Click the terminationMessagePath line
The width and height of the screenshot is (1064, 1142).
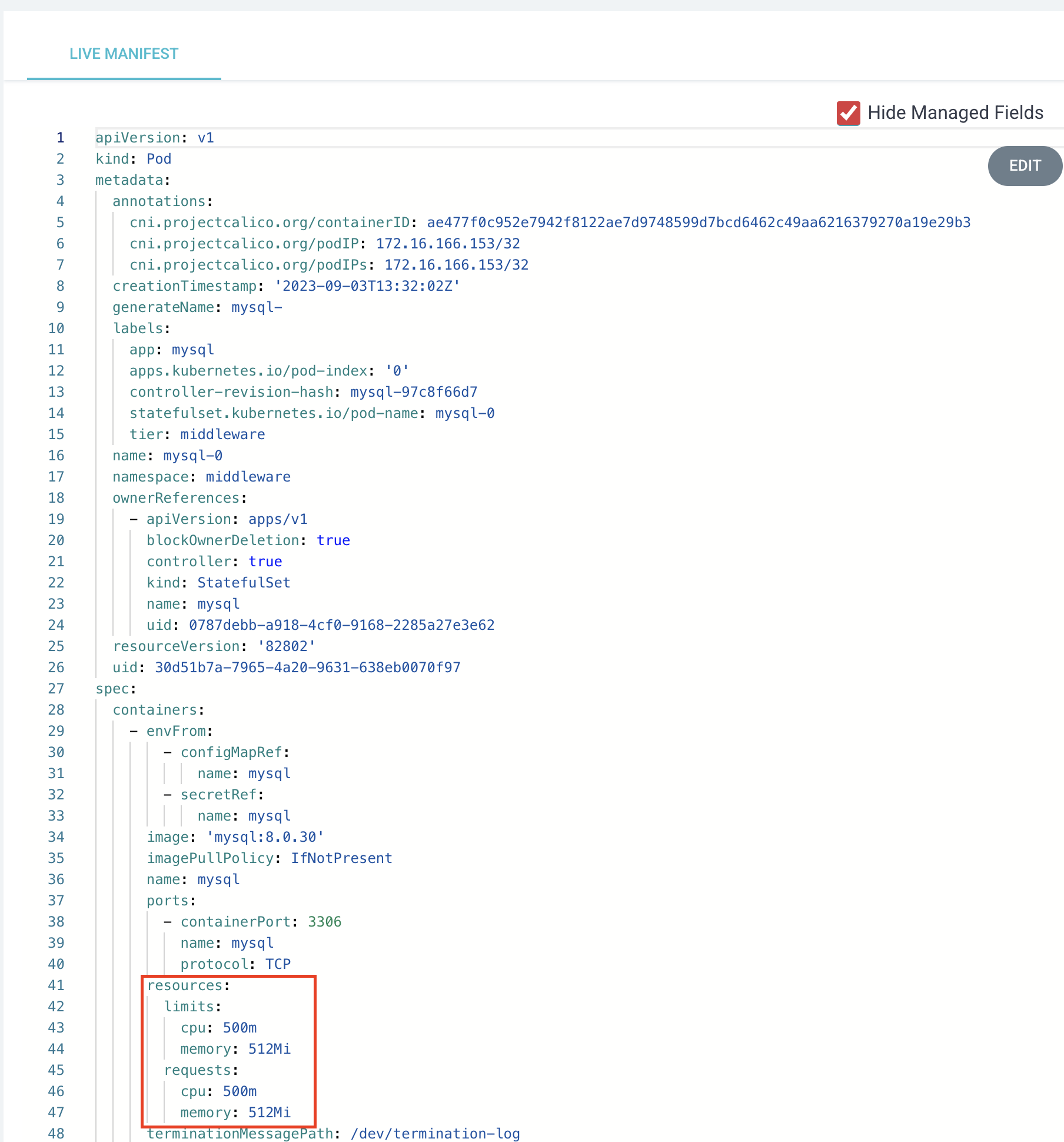coord(334,1134)
